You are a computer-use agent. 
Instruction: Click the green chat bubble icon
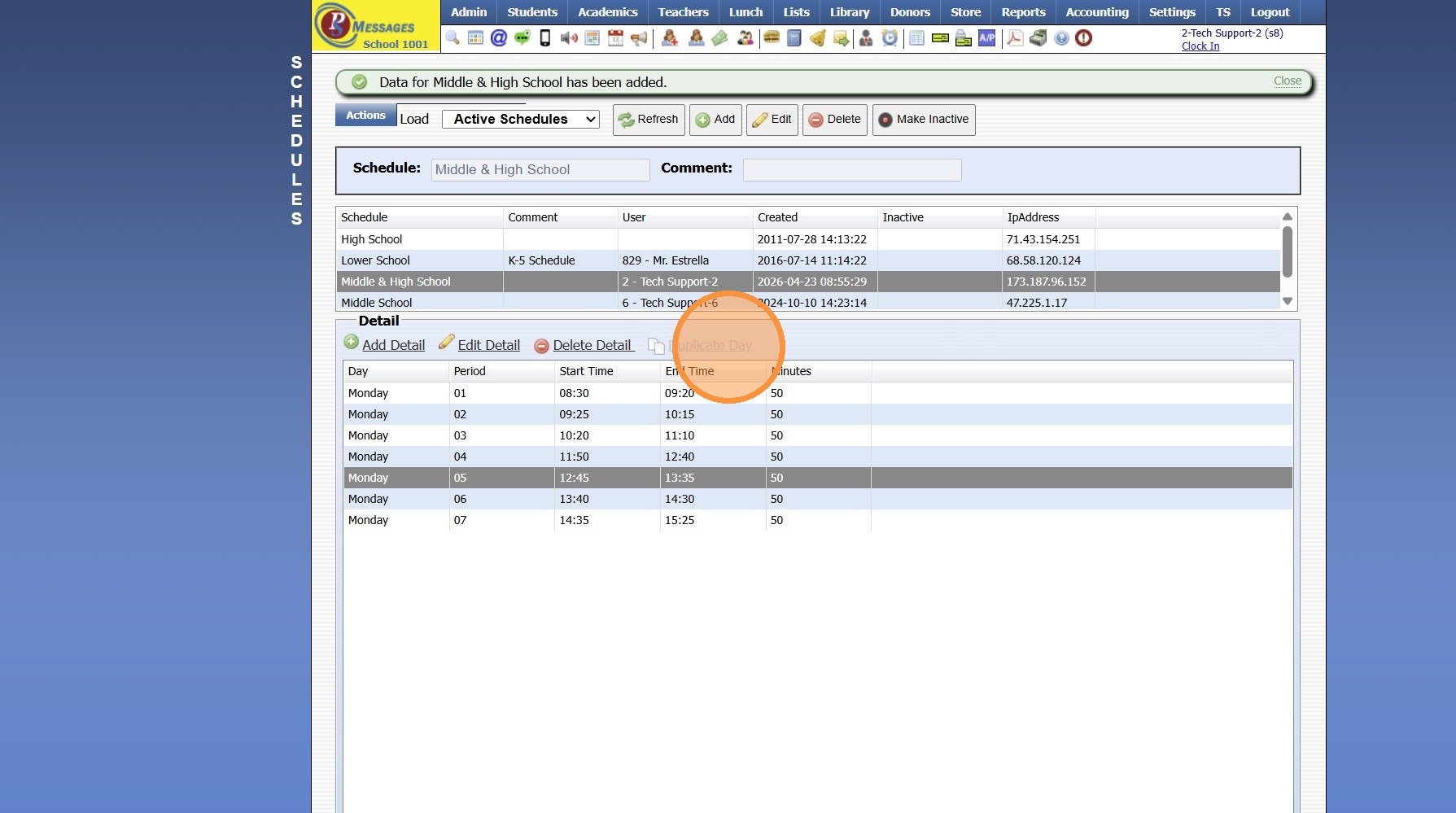[522, 38]
